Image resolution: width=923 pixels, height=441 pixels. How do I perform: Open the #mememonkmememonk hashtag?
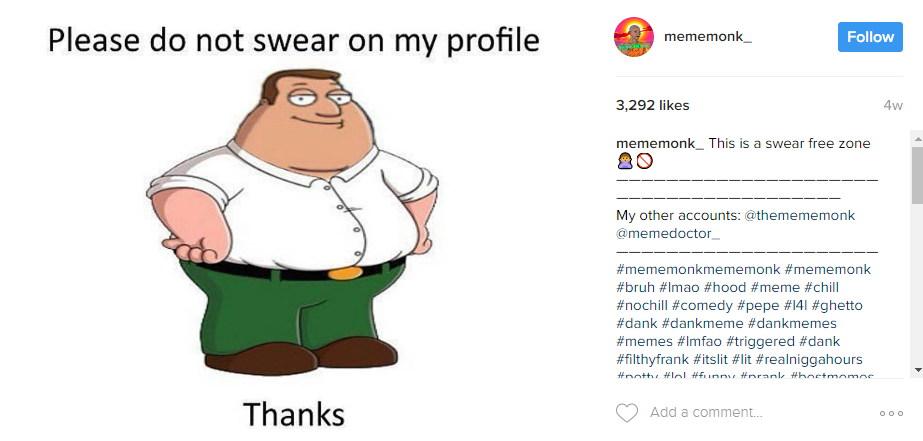click(698, 270)
